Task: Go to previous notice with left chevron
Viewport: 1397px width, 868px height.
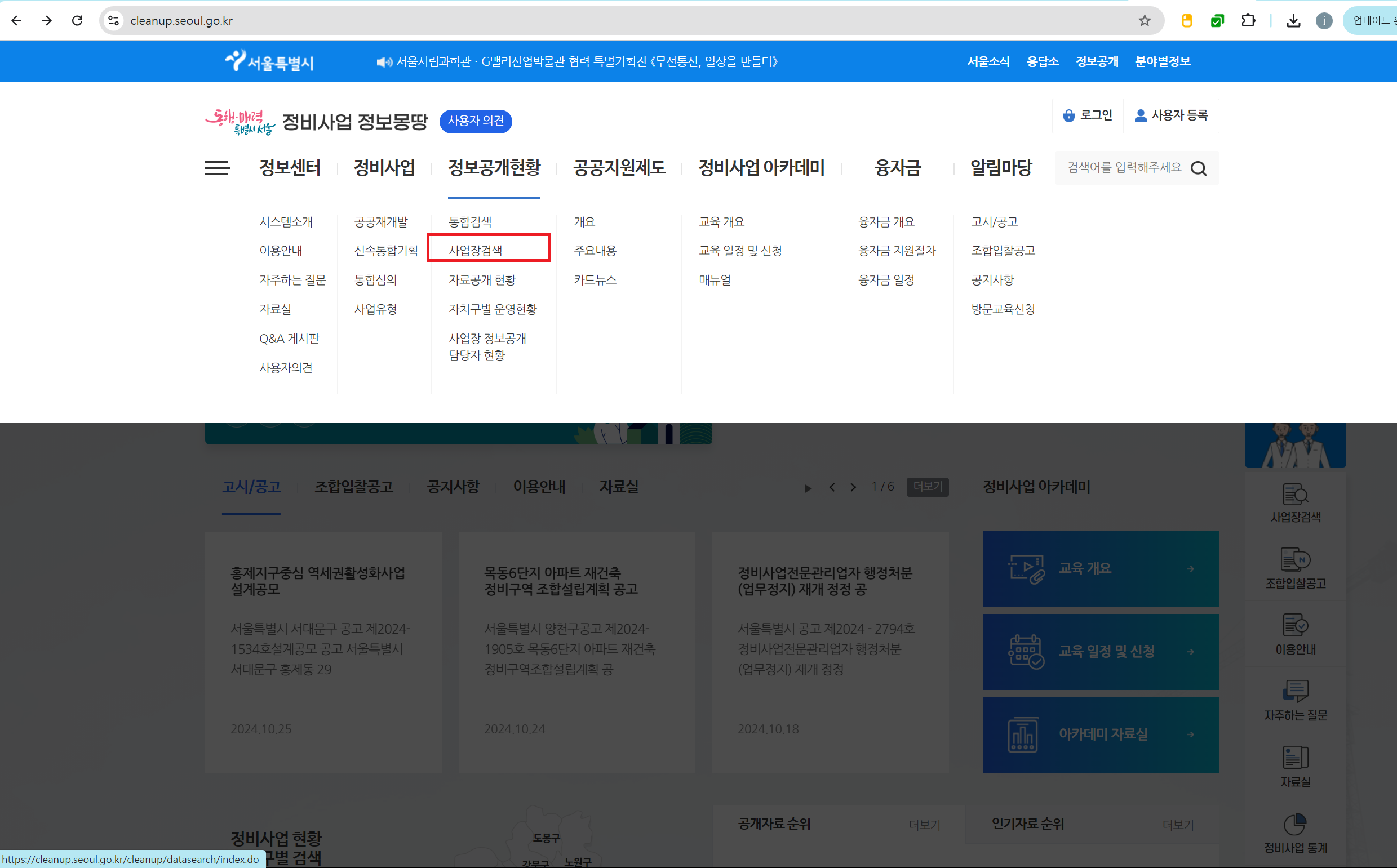Action: coord(832,487)
